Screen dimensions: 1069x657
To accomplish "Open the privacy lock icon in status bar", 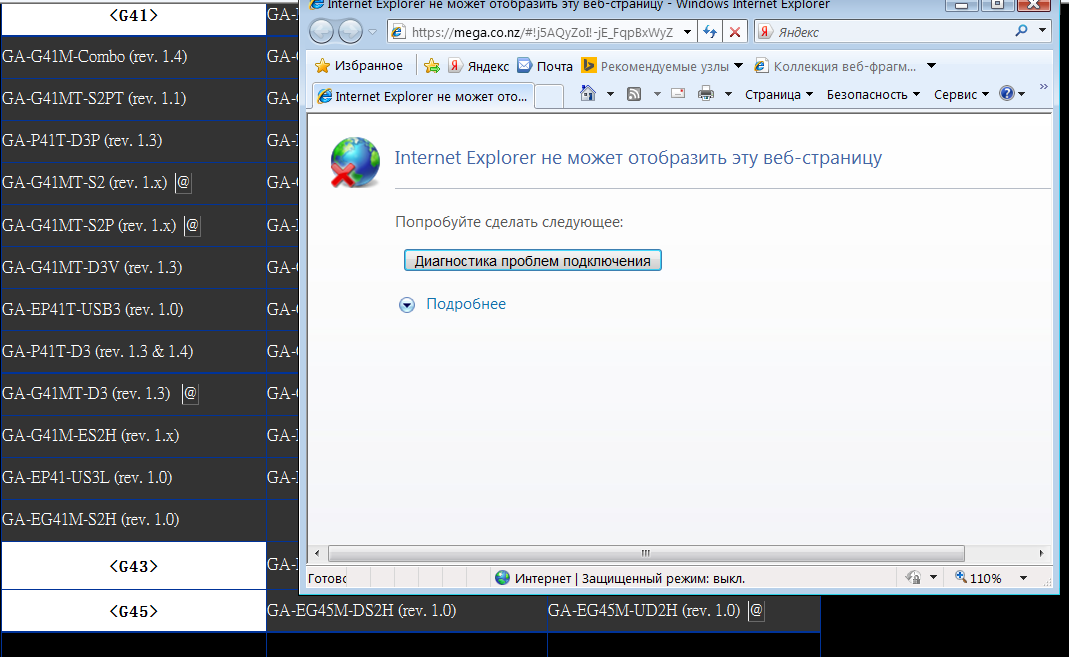I will [x=913, y=577].
